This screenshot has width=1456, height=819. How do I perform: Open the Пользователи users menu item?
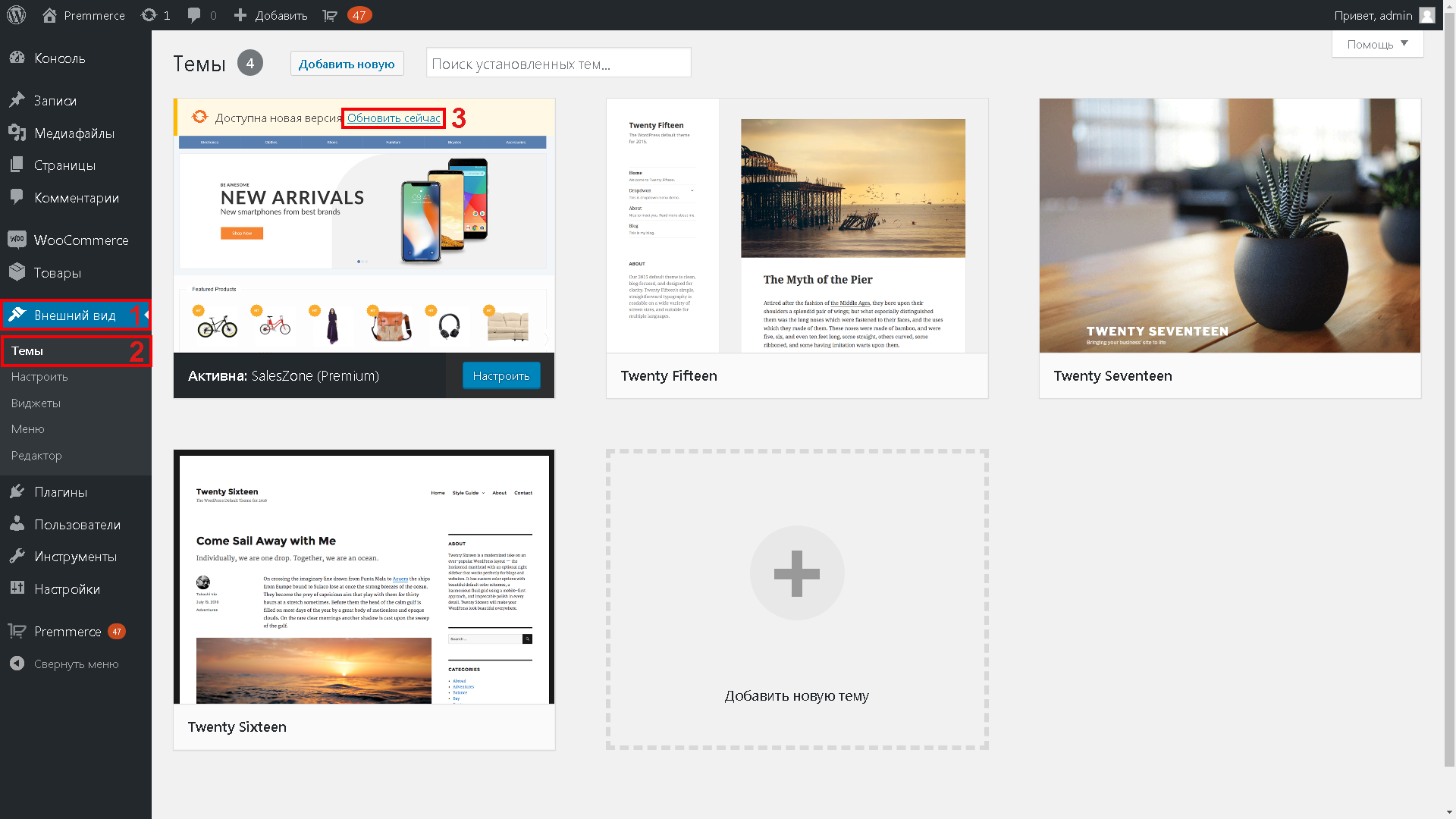pyautogui.click(x=77, y=525)
